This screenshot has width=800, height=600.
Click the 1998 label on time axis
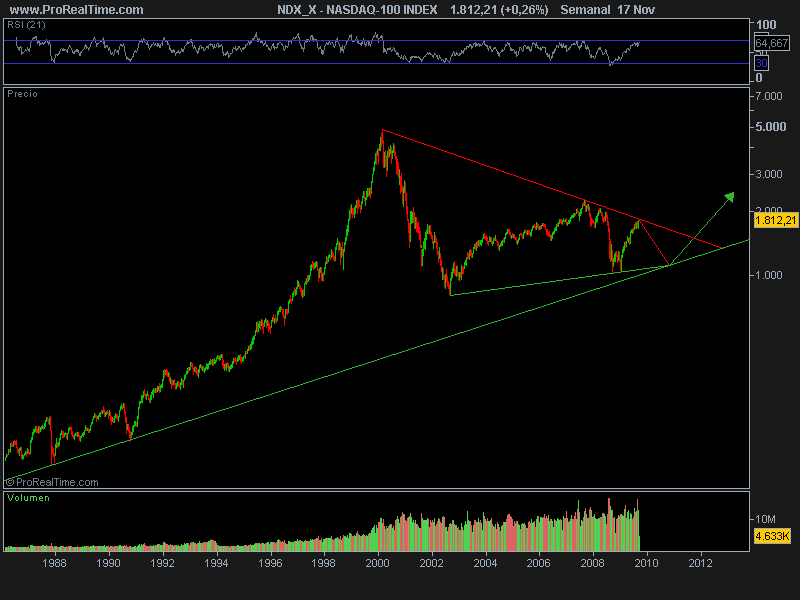(323, 563)
